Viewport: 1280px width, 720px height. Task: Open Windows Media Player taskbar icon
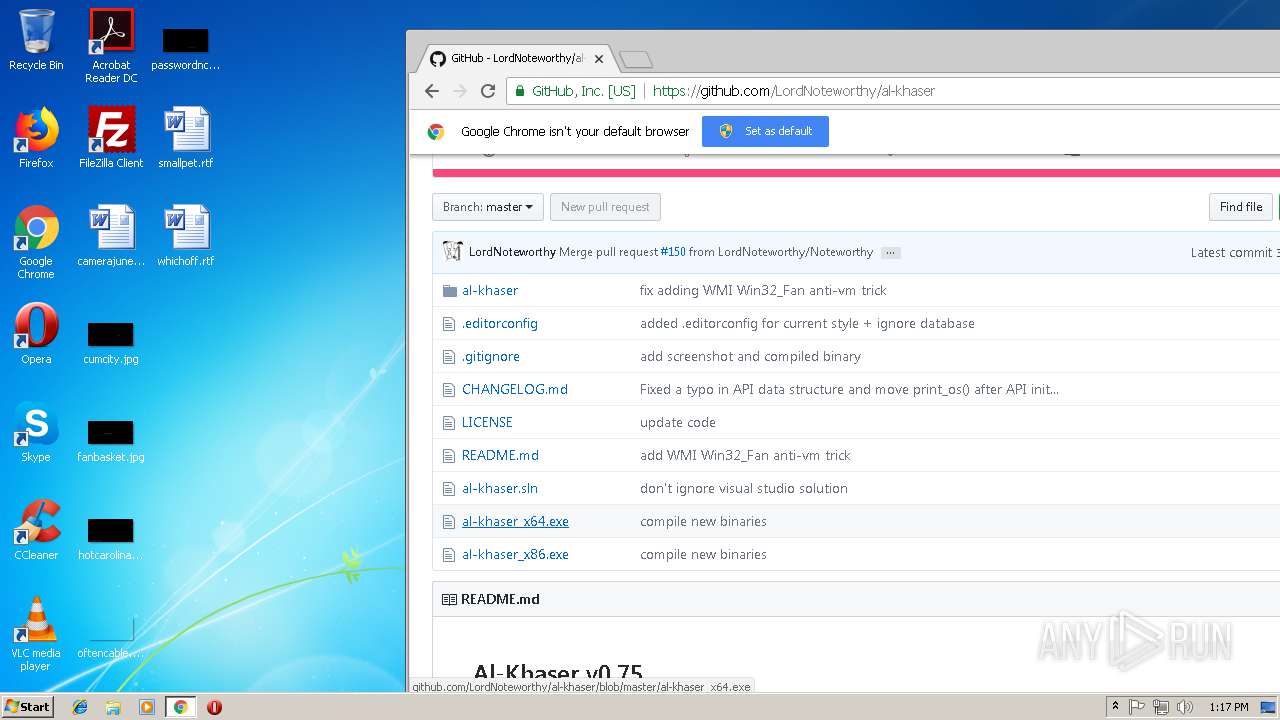coord(146,707)
